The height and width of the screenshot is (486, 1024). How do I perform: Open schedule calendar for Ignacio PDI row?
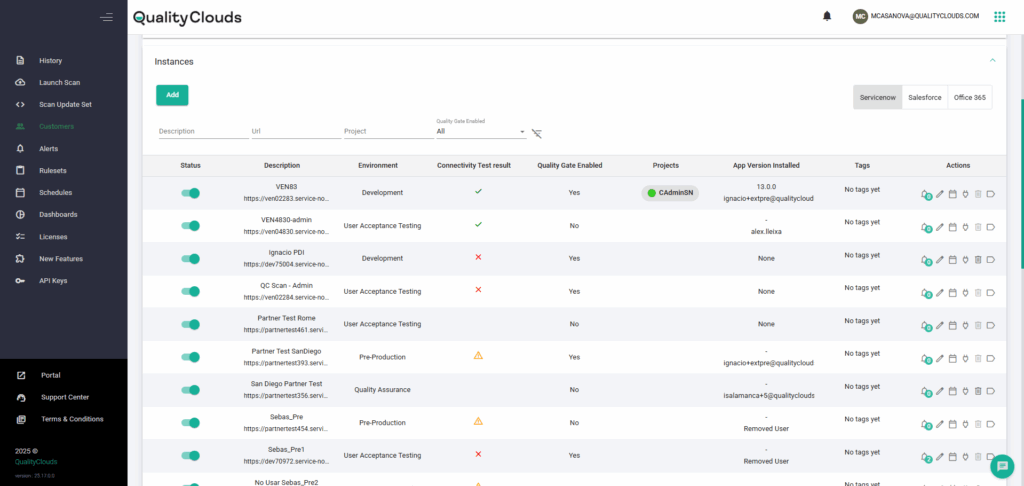[953, 260]
